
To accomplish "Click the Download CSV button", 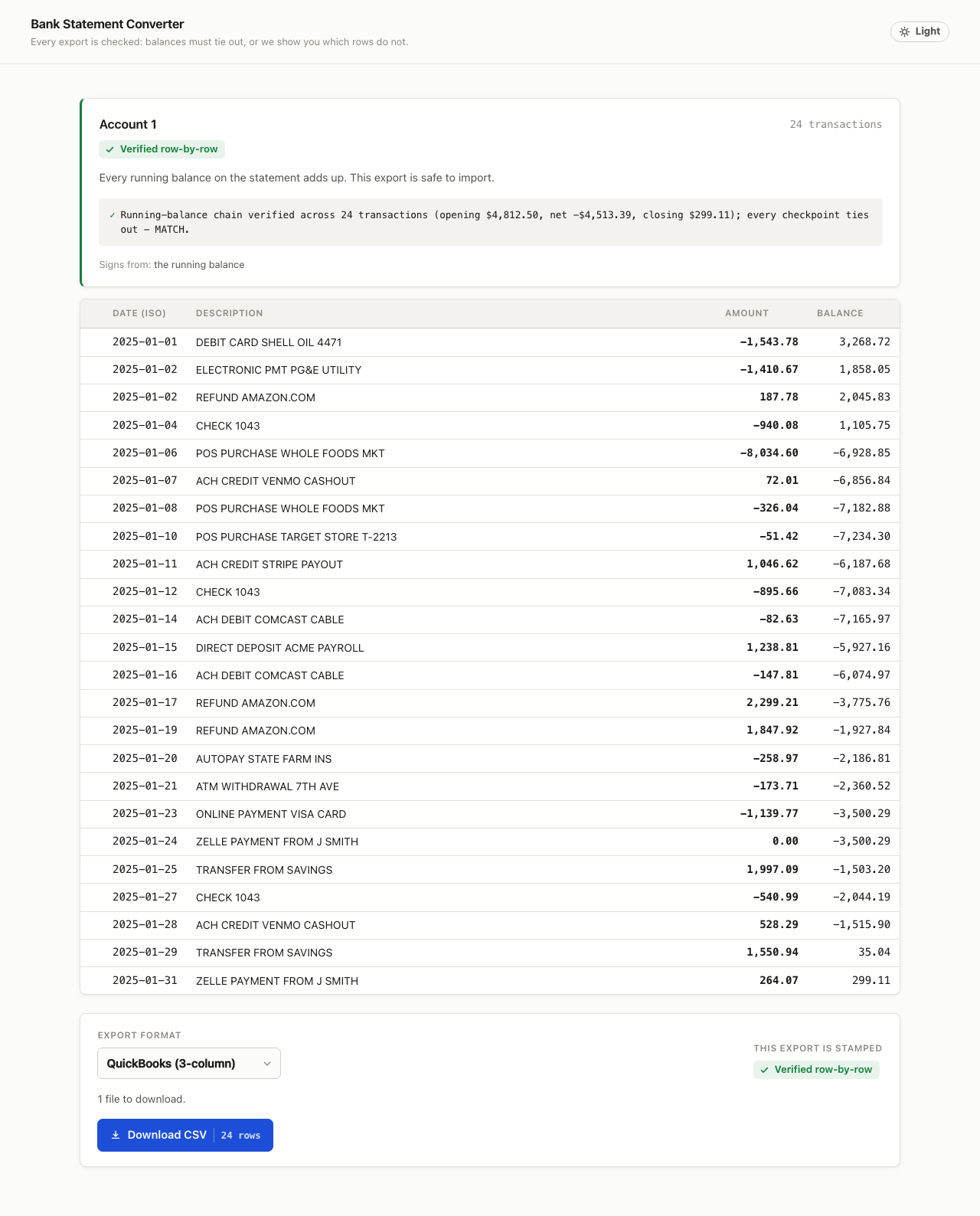I will [x=185, y=1135].
